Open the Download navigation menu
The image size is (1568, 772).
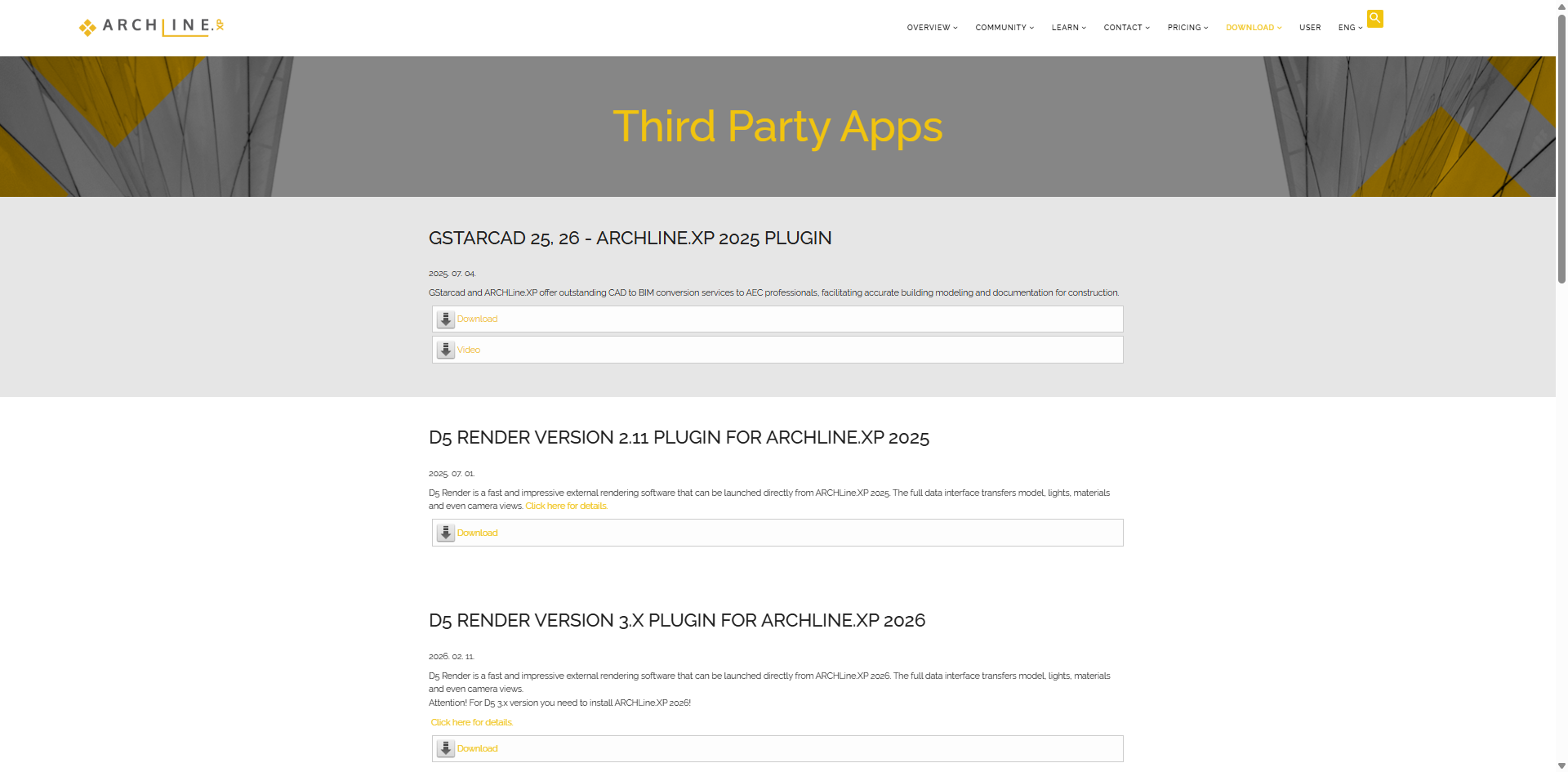tap(1253, 28)
